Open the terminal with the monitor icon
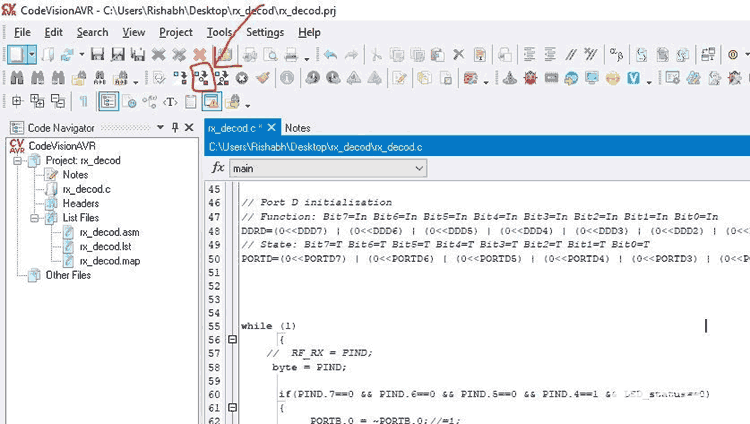 (592, 77)
